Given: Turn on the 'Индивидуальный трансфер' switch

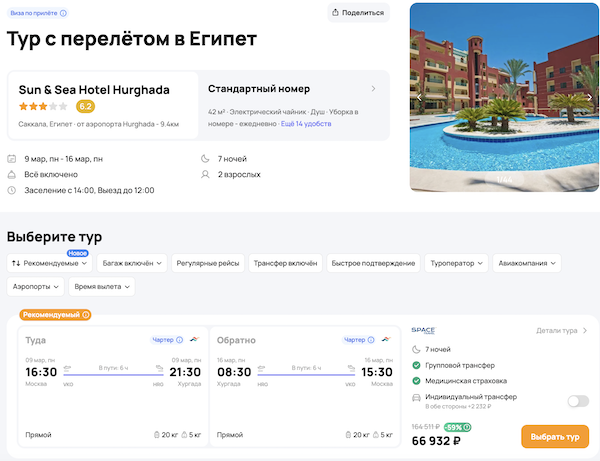Looking at the screenshot, I should [577, 401].
